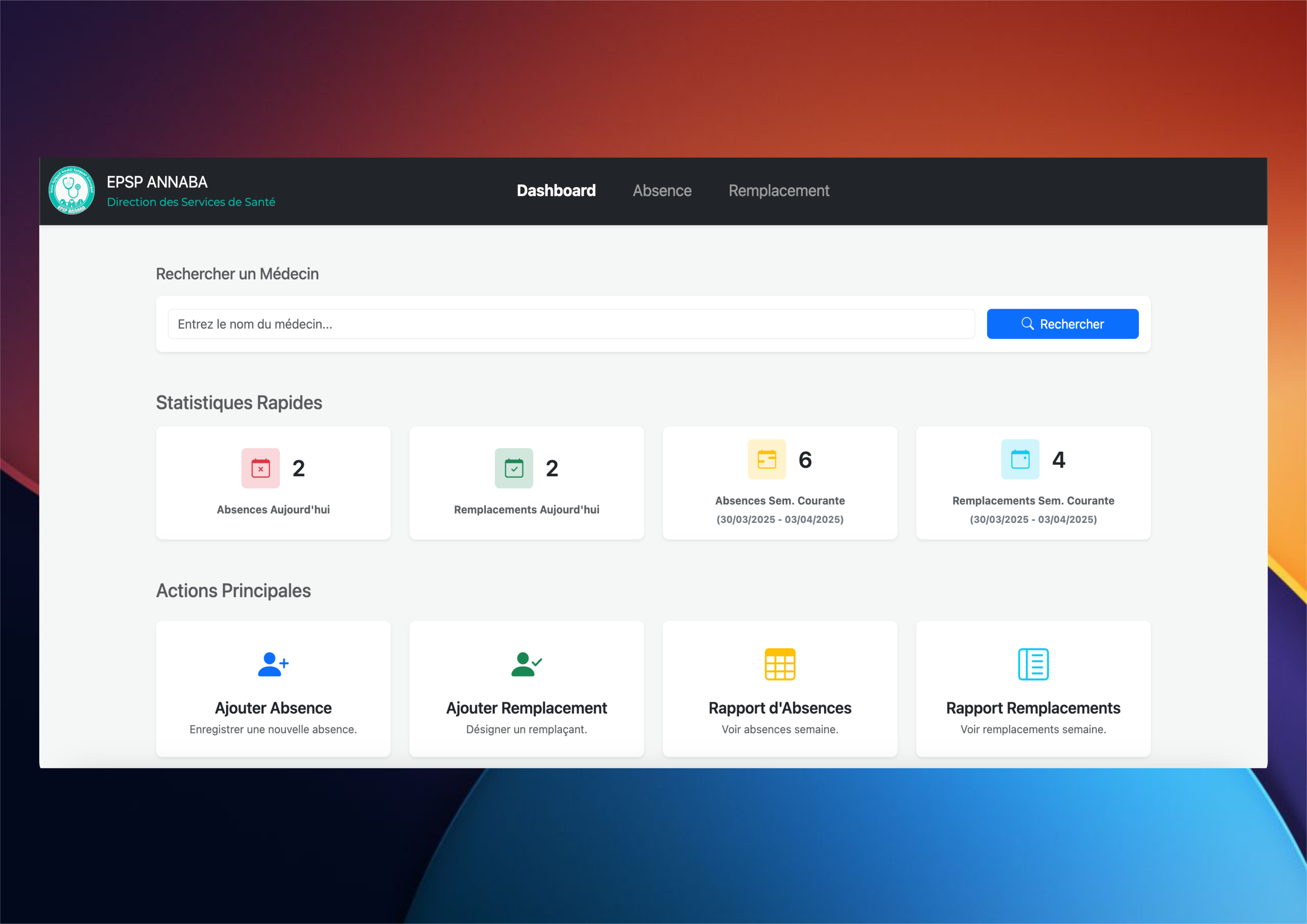
Task: Click the magnifier icon in Rechercher button
Action: tap(1027, 324)
